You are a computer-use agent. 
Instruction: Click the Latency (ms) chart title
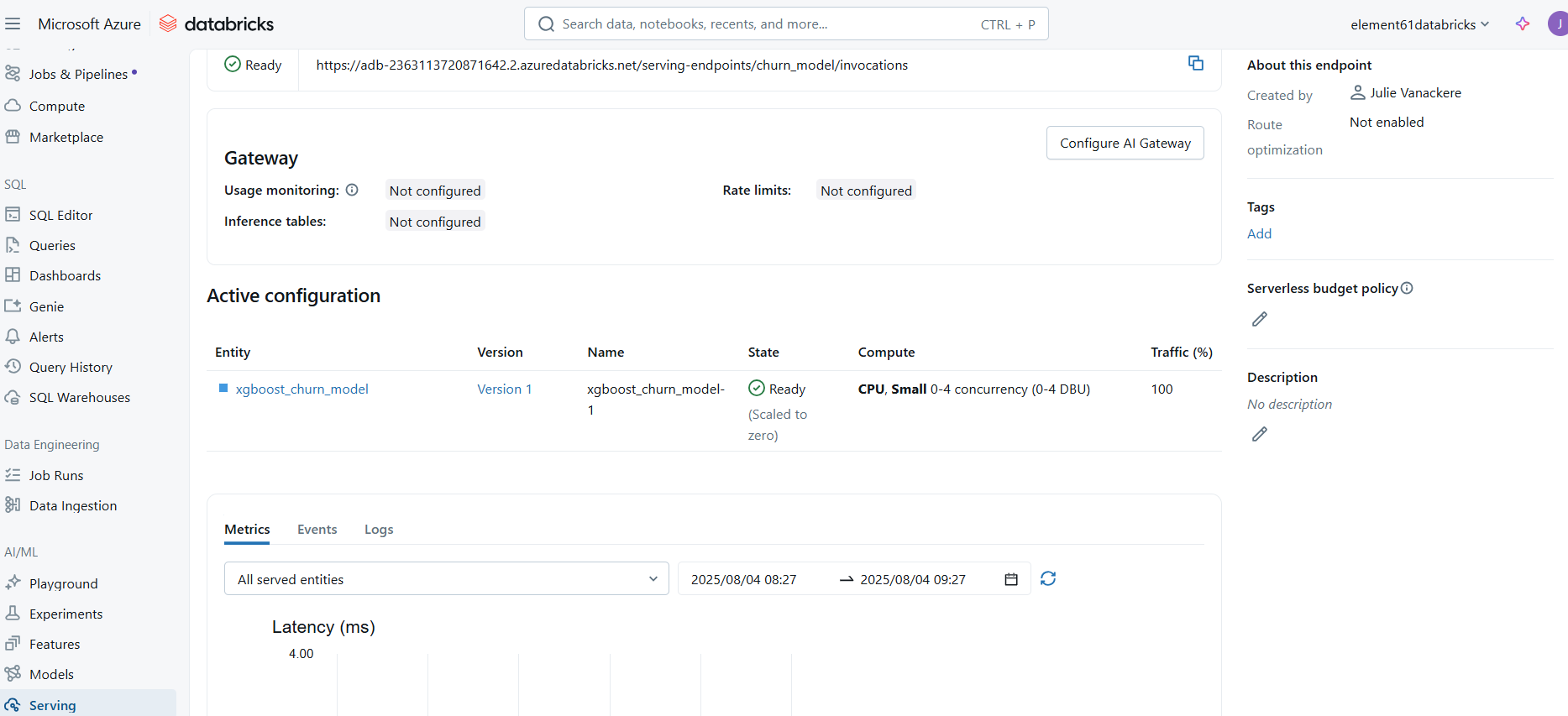tap(323, 626)
